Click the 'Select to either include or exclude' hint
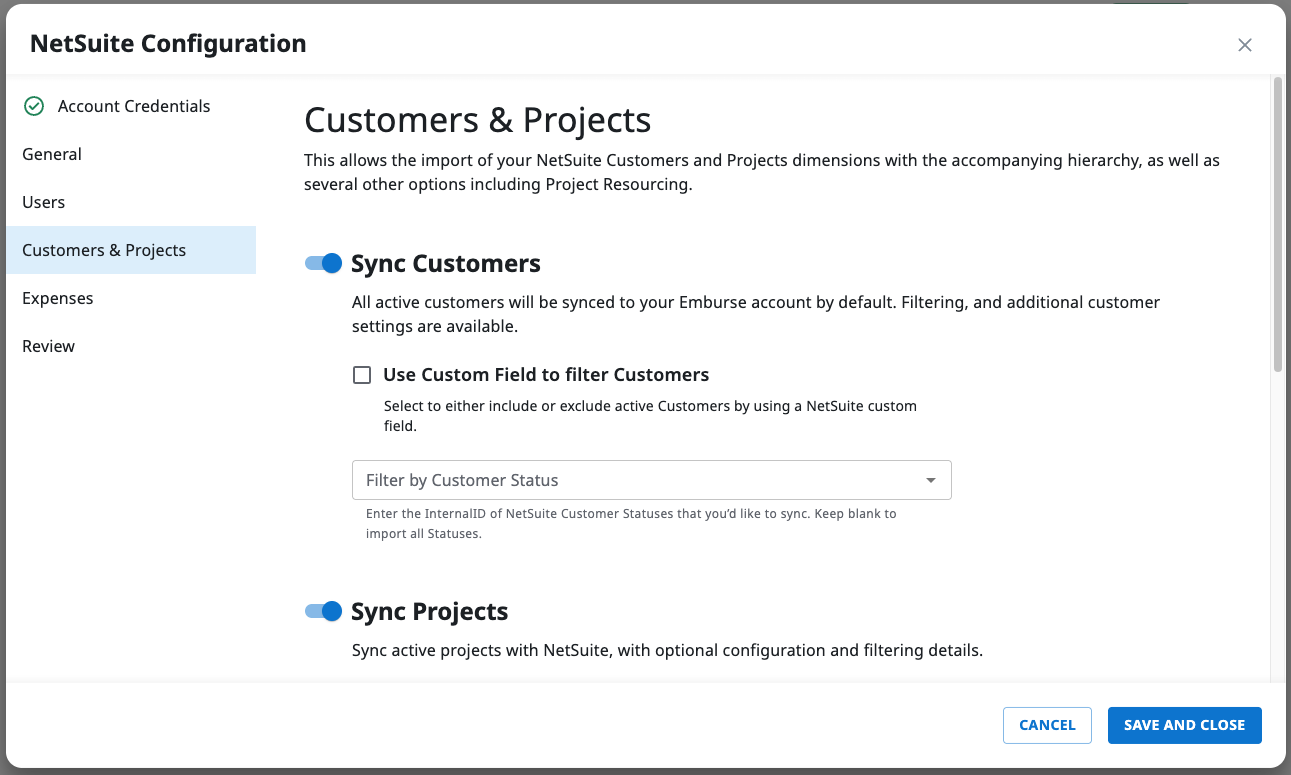This screenshot has height=775, width=1291. 650,416
